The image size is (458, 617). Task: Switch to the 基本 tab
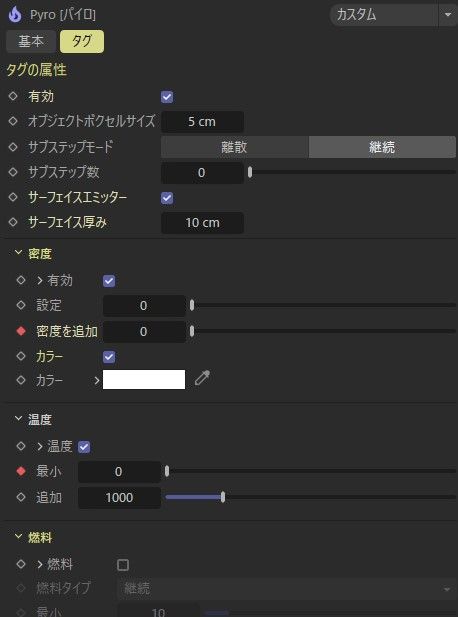click(x=31, y=41)
